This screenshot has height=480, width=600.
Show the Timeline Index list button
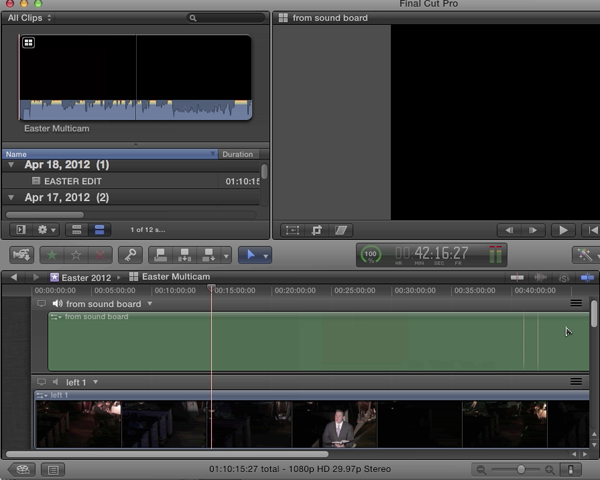tap(53, 470)
